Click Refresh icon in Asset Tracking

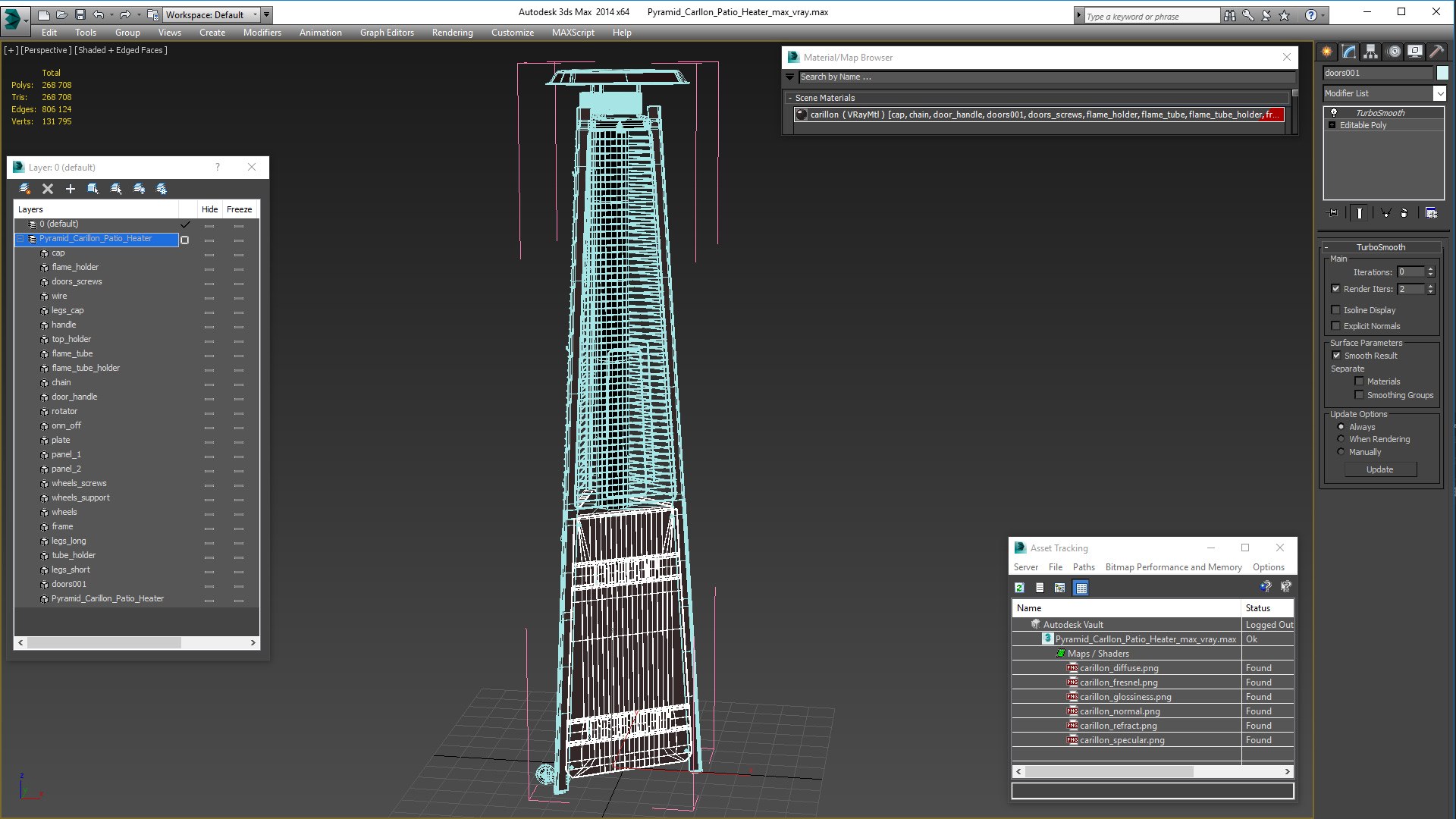(x=1020, y=588)
